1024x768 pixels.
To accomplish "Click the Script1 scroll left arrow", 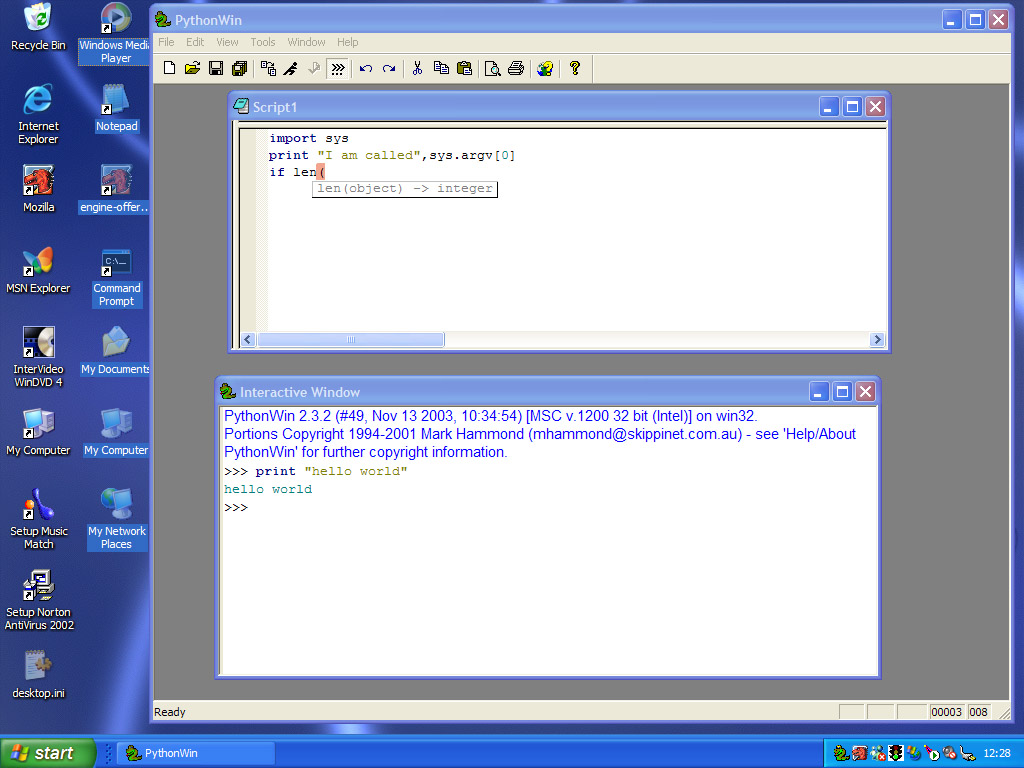I will coord(248,340).
